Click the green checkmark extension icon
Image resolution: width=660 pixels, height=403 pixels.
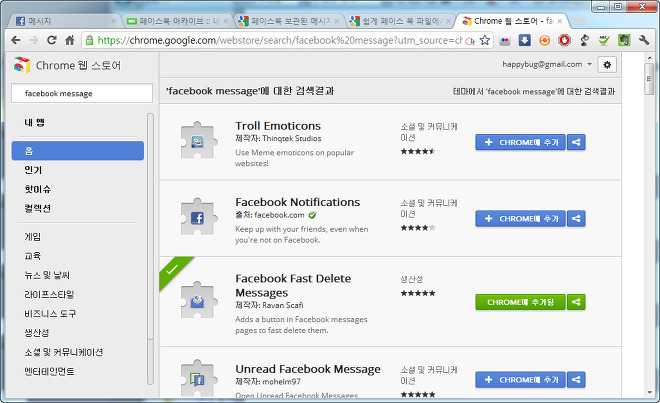[x=604, y=40]
